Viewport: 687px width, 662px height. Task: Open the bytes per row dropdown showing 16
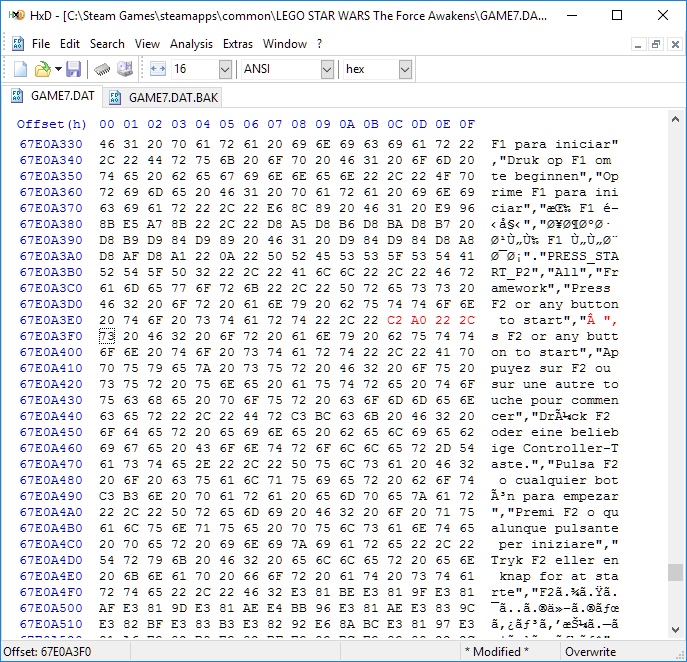[x=225, y=69]
